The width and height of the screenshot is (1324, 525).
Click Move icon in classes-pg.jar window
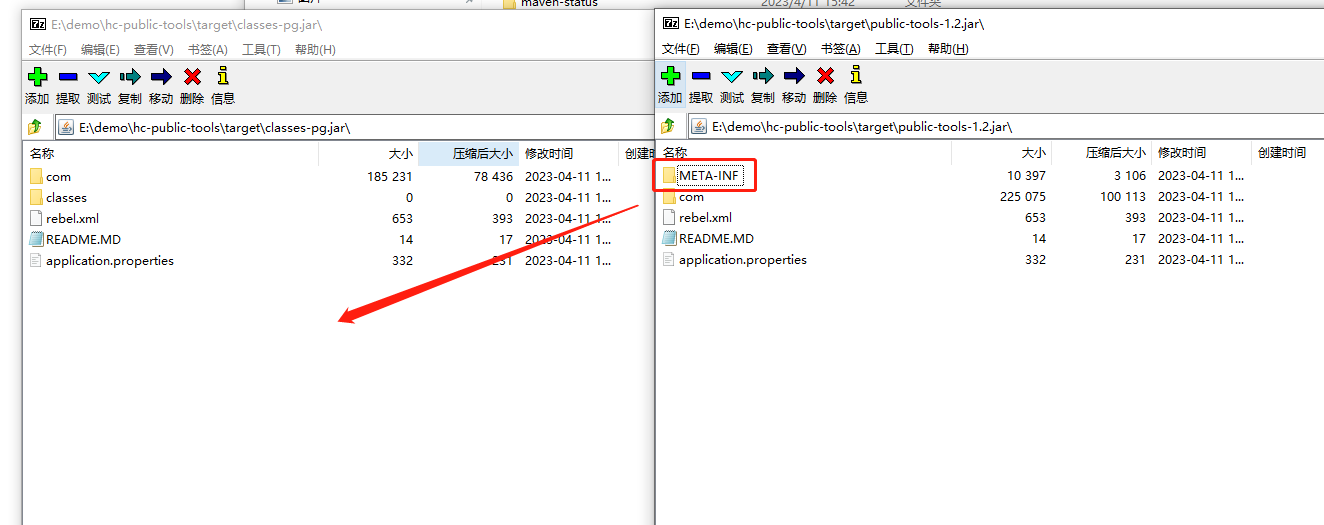pos(161,76)
